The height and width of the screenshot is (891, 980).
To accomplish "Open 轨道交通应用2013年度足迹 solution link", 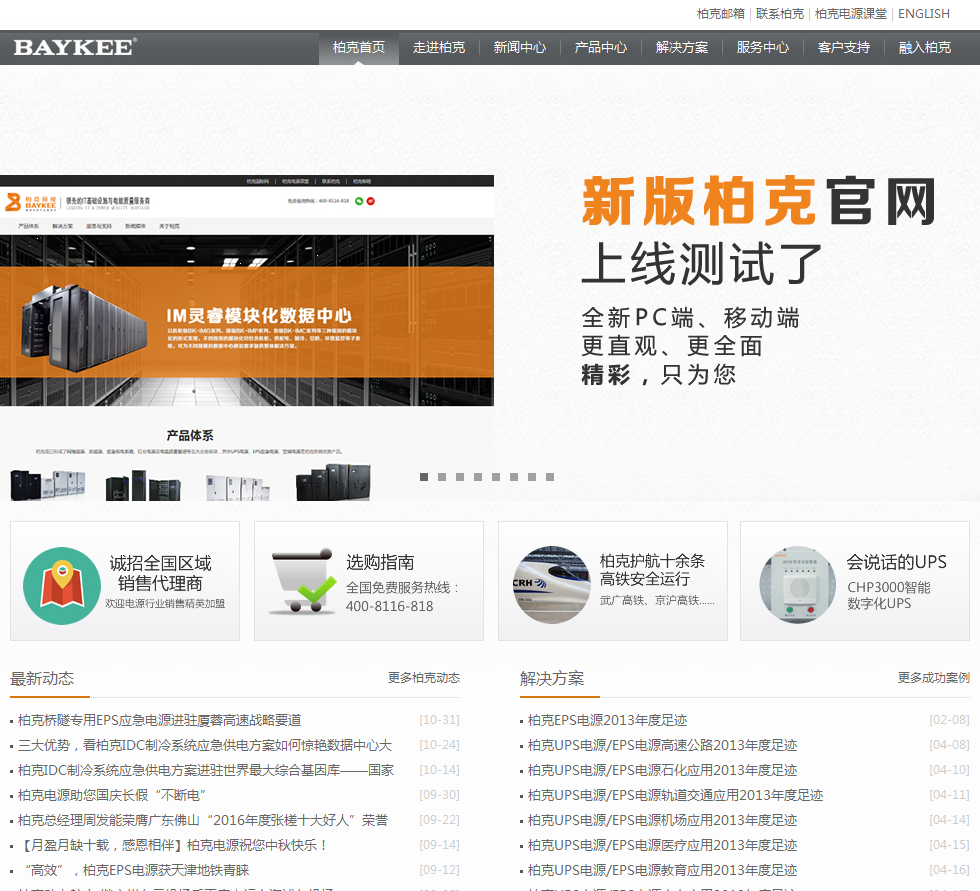I will (676, 795).
